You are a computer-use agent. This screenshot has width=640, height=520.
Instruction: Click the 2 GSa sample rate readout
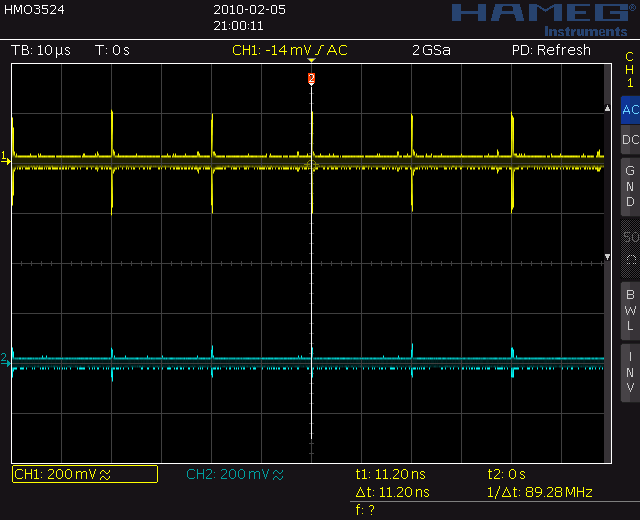pyautogui.click(x=431, y=50)
